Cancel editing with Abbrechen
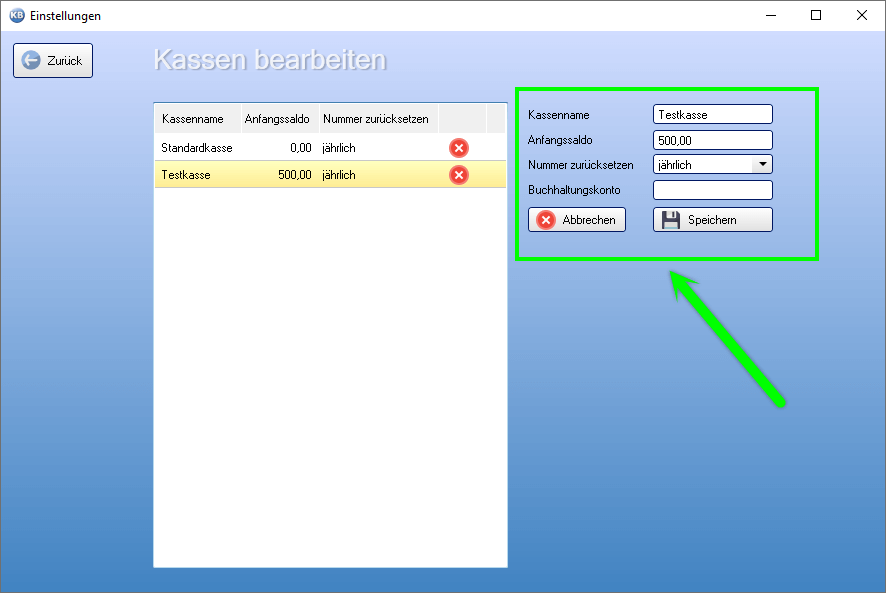Screen dimensions: 886x593 click(577, 220)
